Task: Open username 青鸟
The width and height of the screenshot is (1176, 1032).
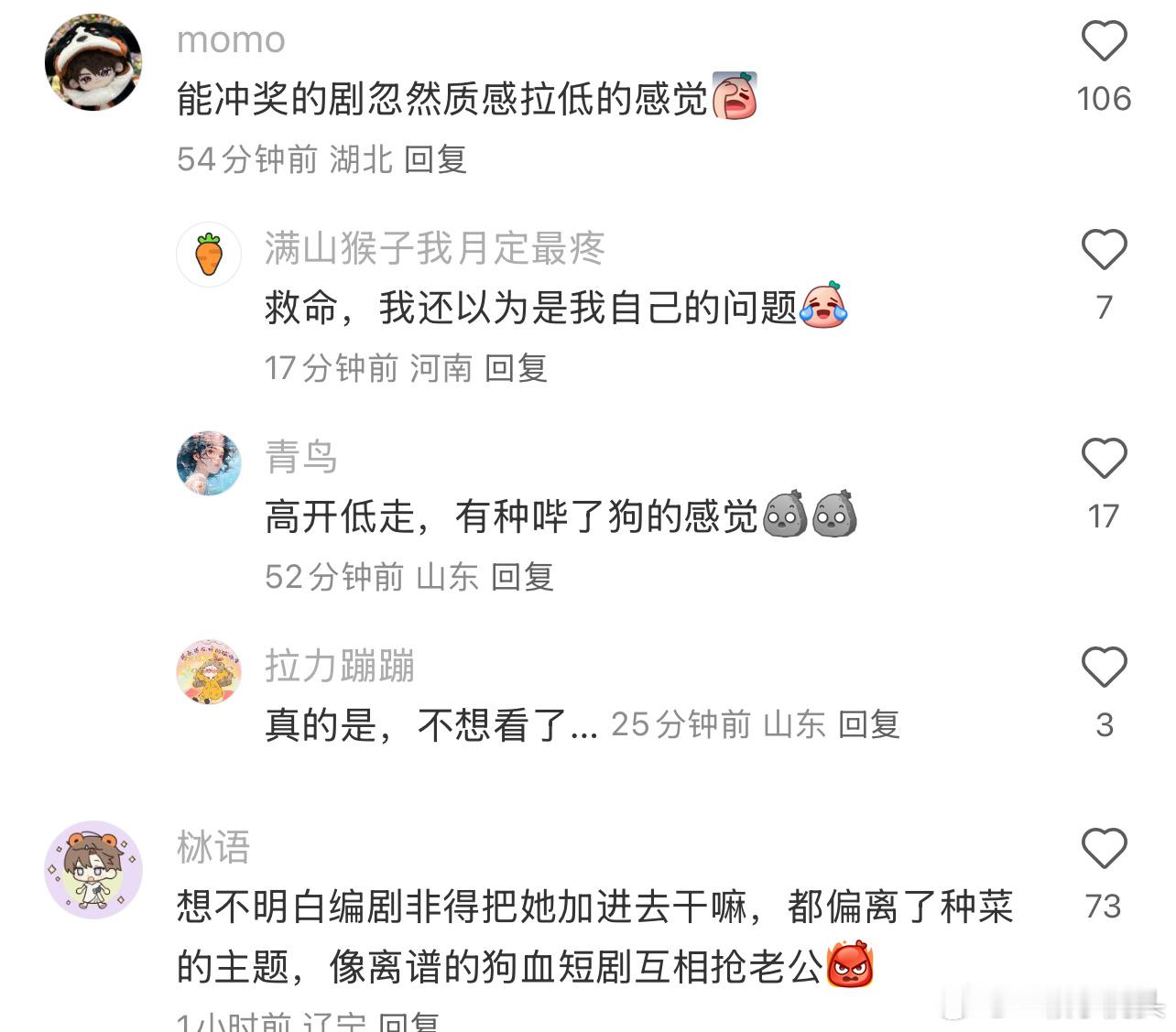Action: 301,457
